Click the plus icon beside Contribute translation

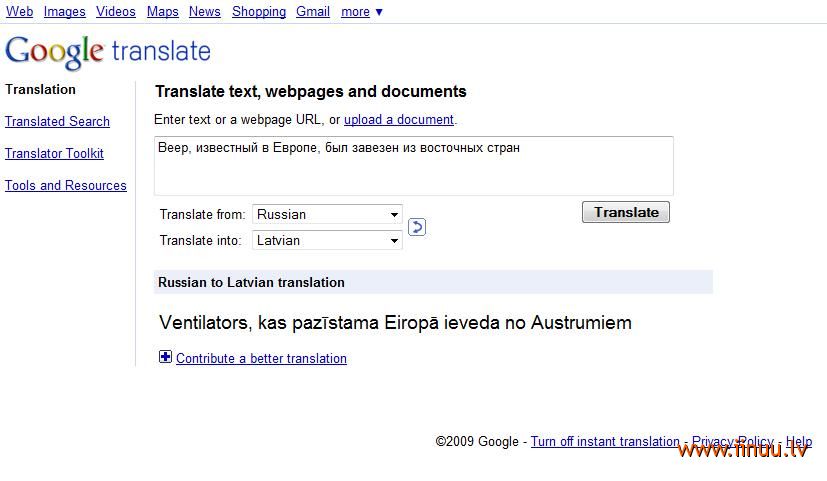165,357
